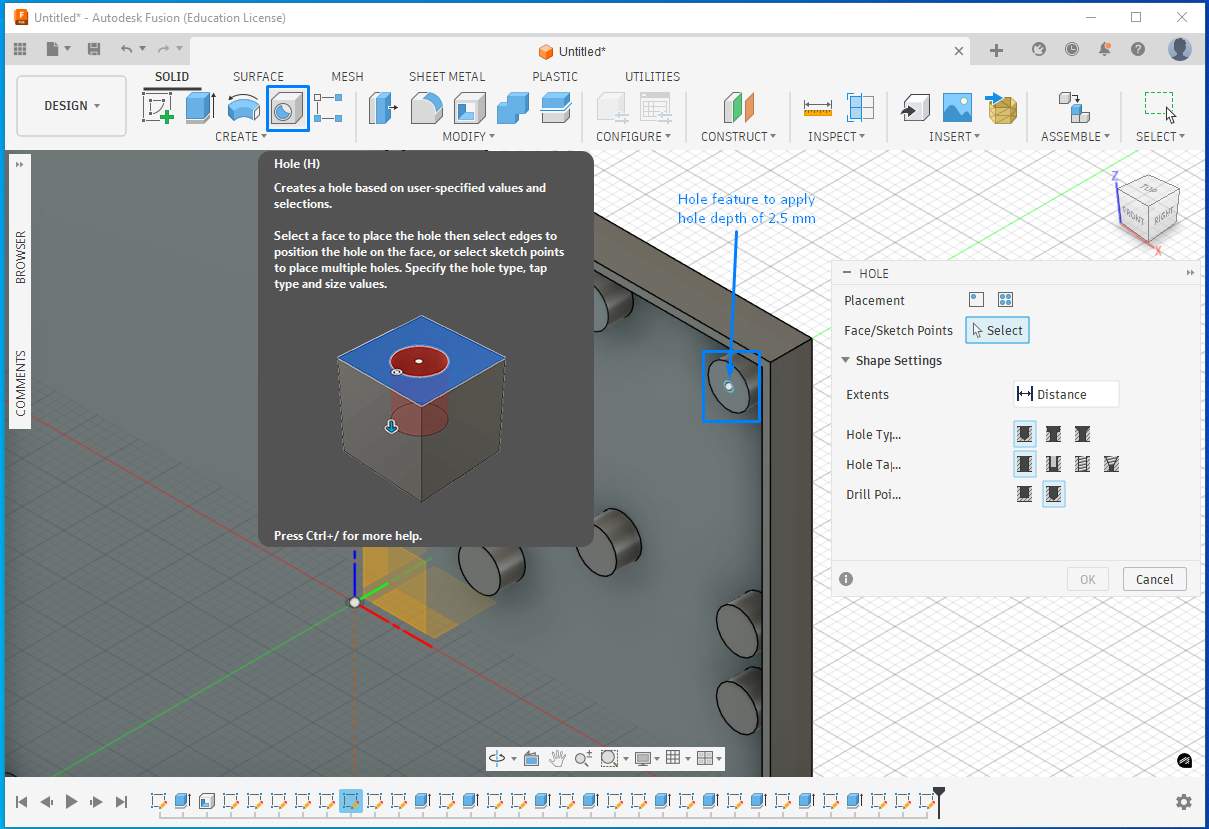Choose multiple holes placement option

point(1006,300)
